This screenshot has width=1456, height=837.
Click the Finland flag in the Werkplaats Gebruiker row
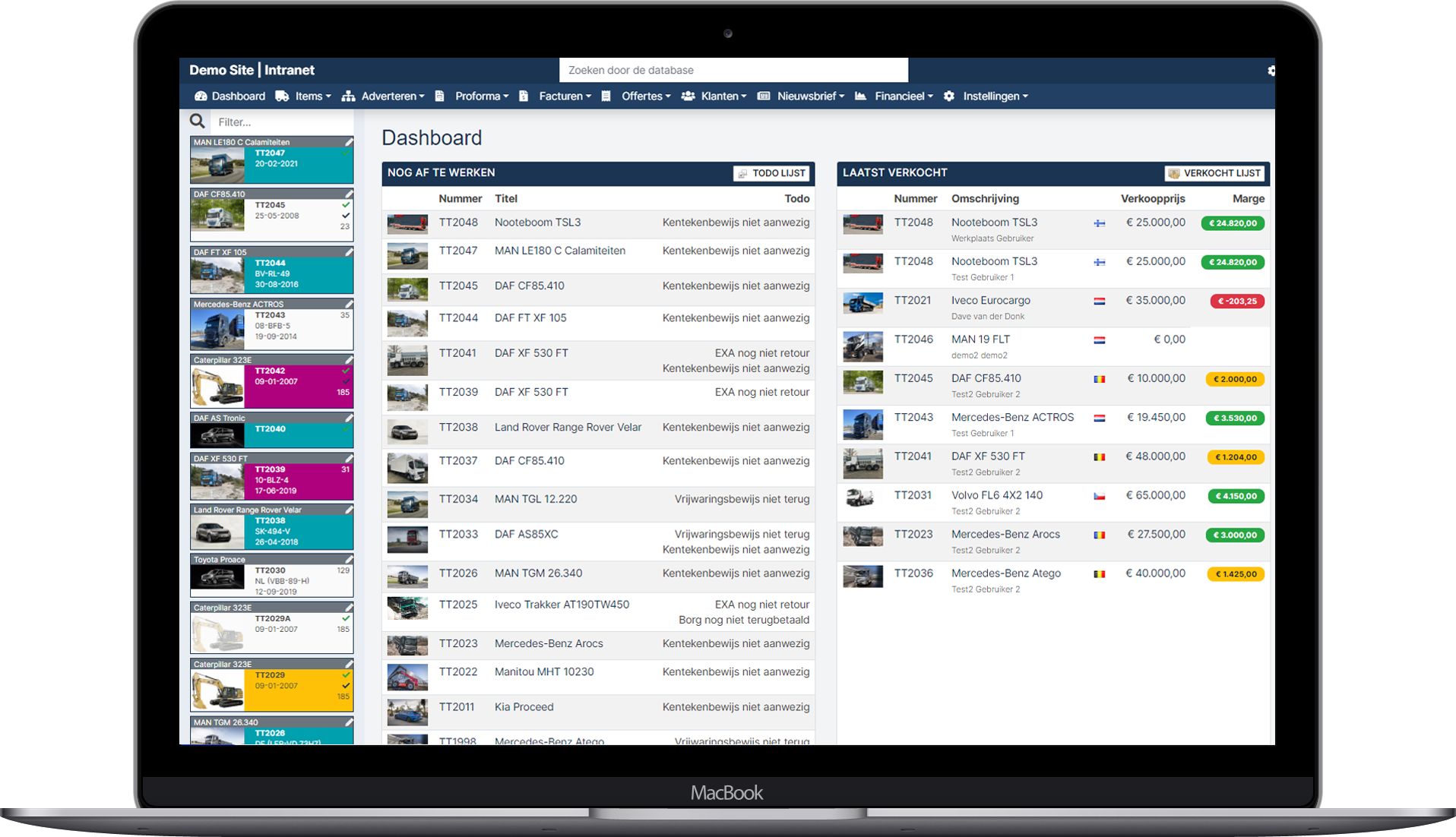click(1100, 223)
